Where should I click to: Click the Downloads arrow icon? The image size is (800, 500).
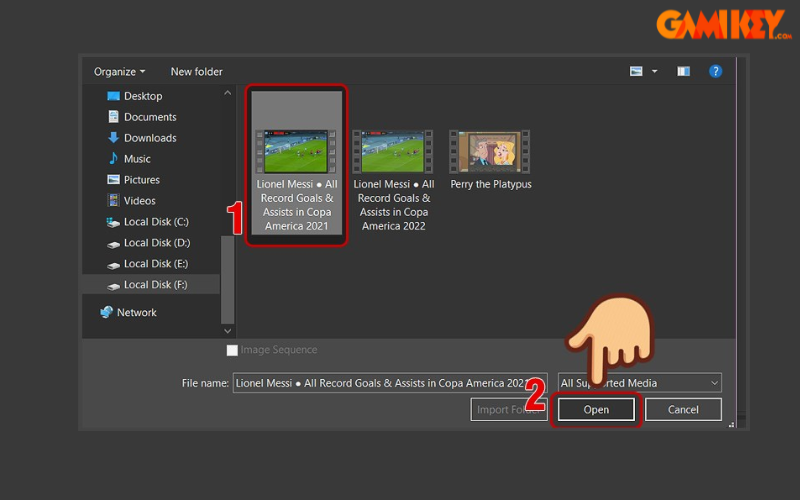coord(113,138)
